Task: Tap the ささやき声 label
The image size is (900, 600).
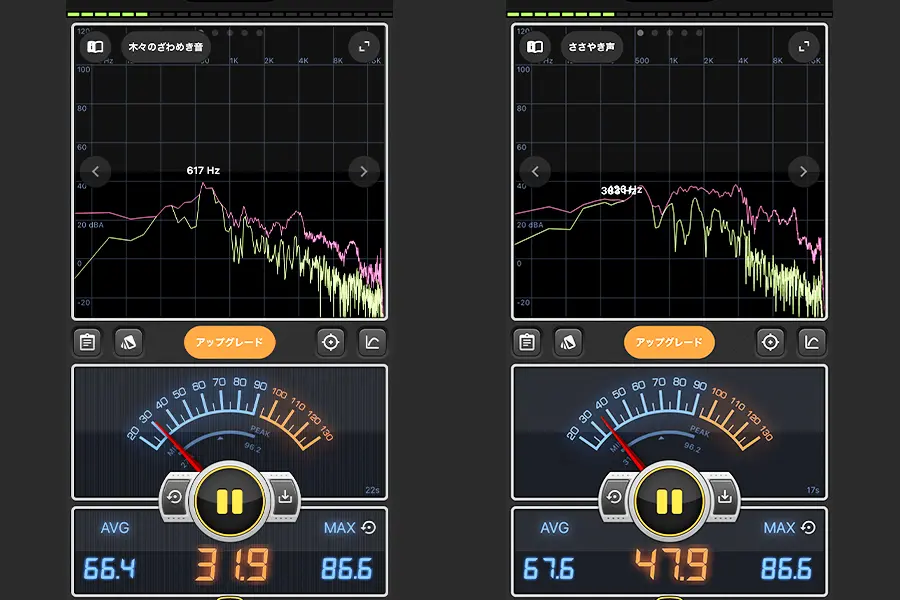Action: (591, 47)
